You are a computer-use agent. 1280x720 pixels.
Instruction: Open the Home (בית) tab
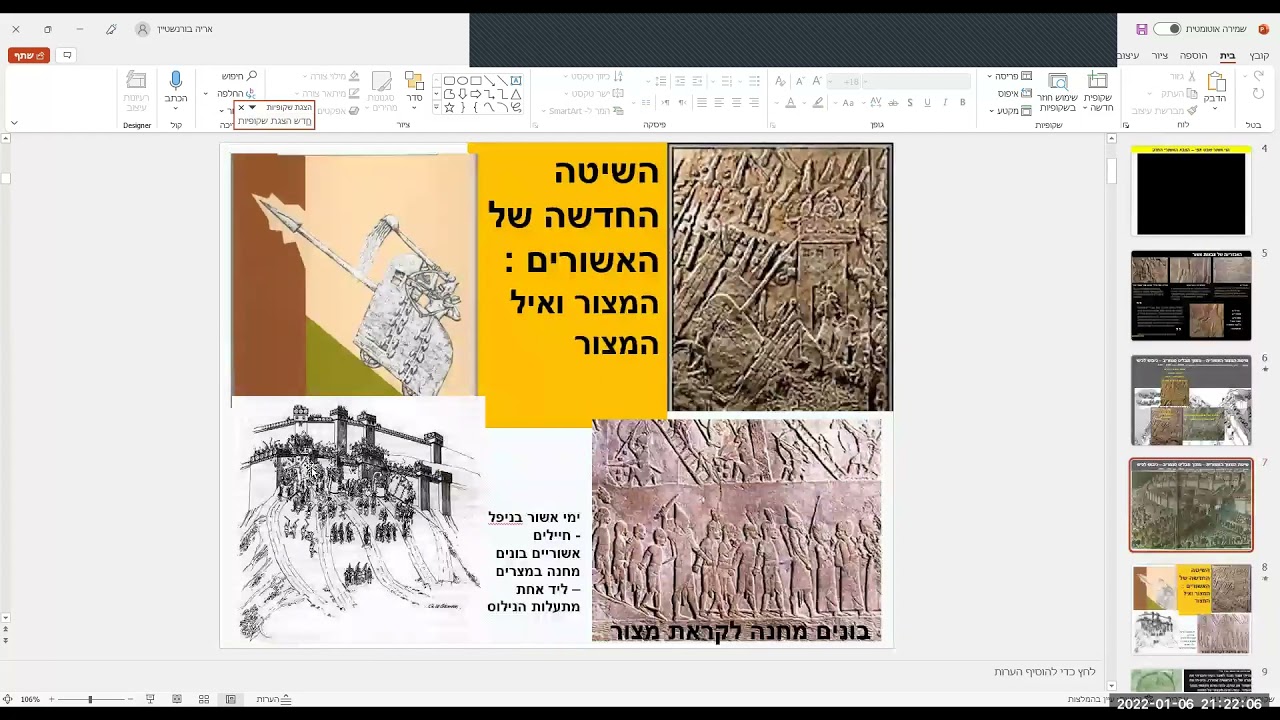coord(1227,55)
